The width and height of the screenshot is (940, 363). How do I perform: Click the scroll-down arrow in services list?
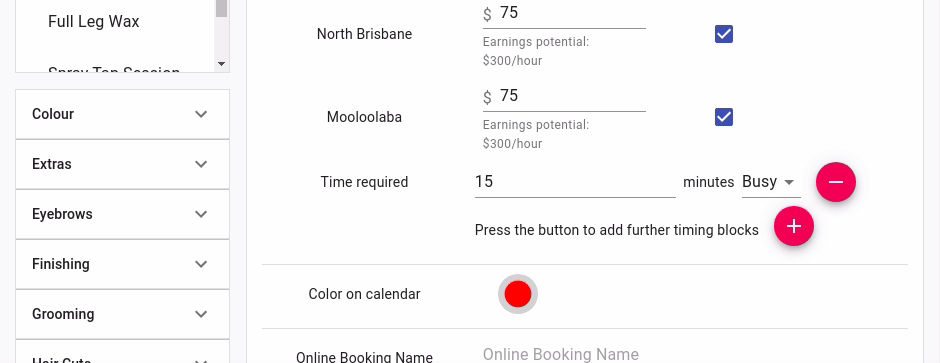click(221, 63)
